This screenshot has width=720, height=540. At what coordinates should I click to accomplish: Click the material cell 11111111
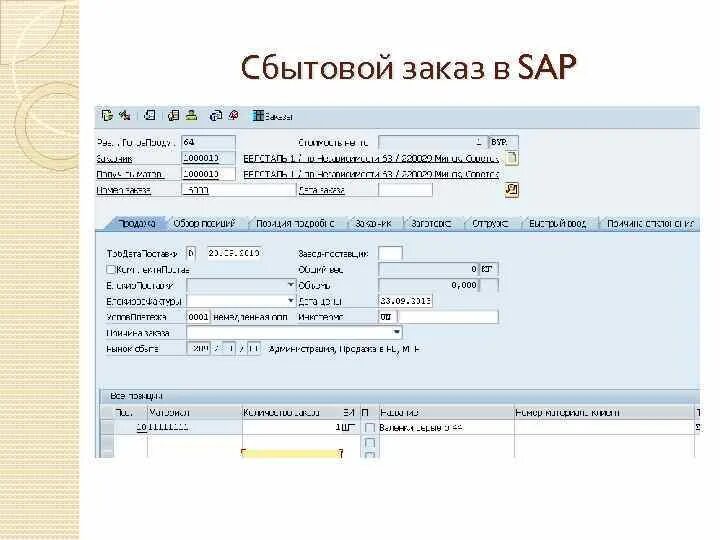click(194, 428)
